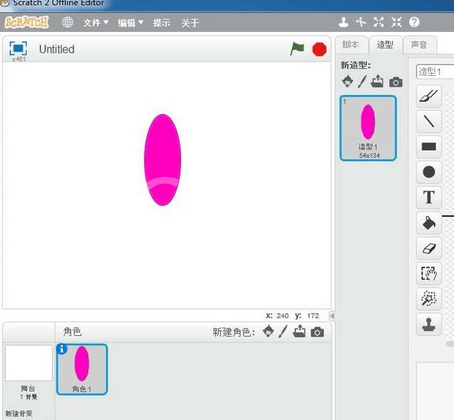
Task: Switch to the 声音 tab
Action: click(x=419, y=45)
